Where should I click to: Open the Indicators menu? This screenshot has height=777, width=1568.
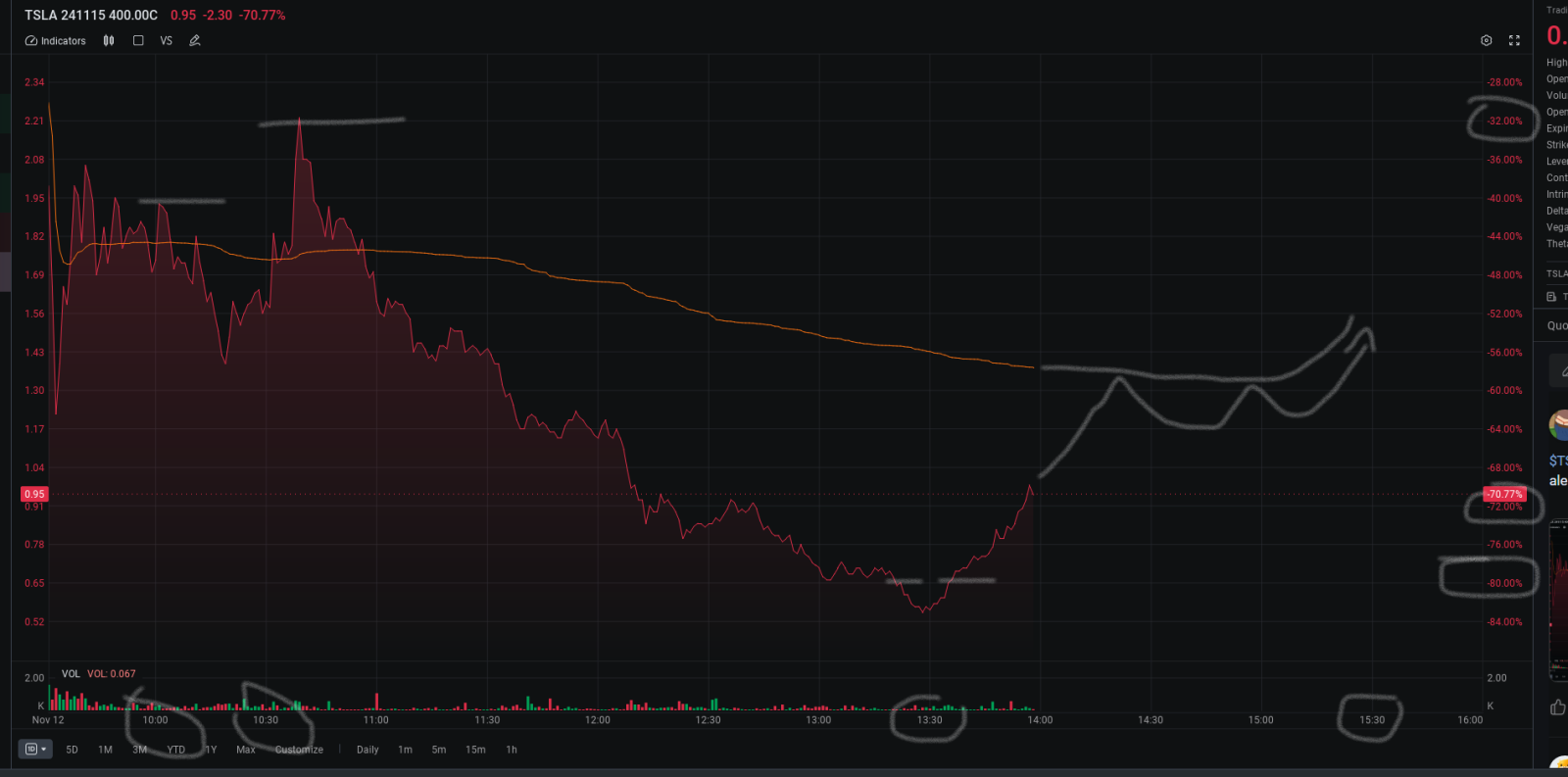click(x=56, y=41)
